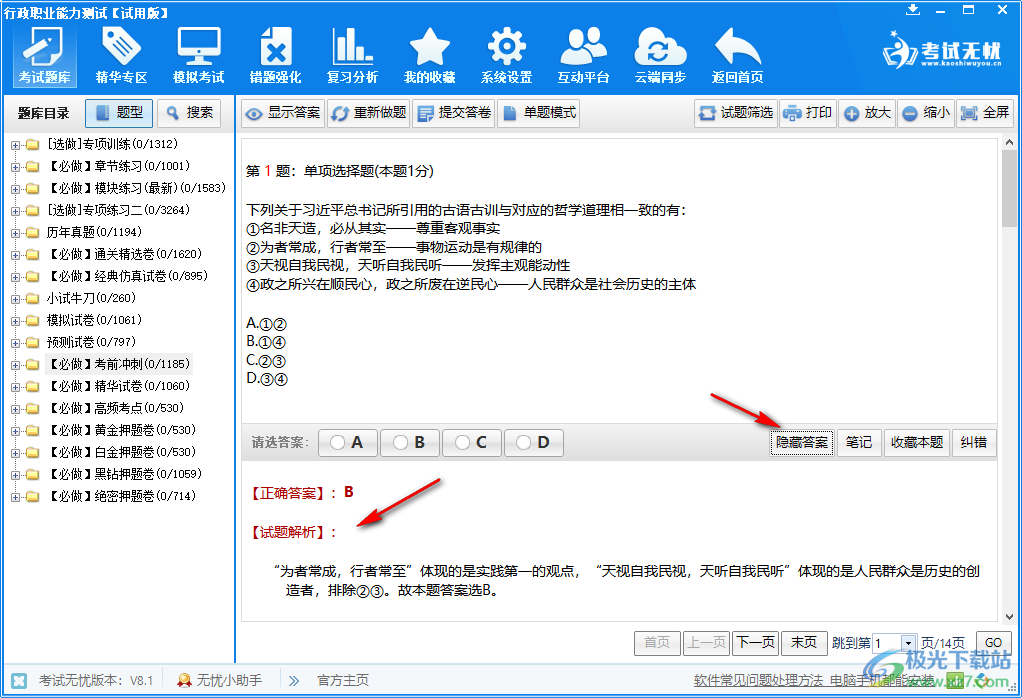1022x698 pixels.
Task: Click 提交答卷 to submit the paper
Action: pos(453,113)
